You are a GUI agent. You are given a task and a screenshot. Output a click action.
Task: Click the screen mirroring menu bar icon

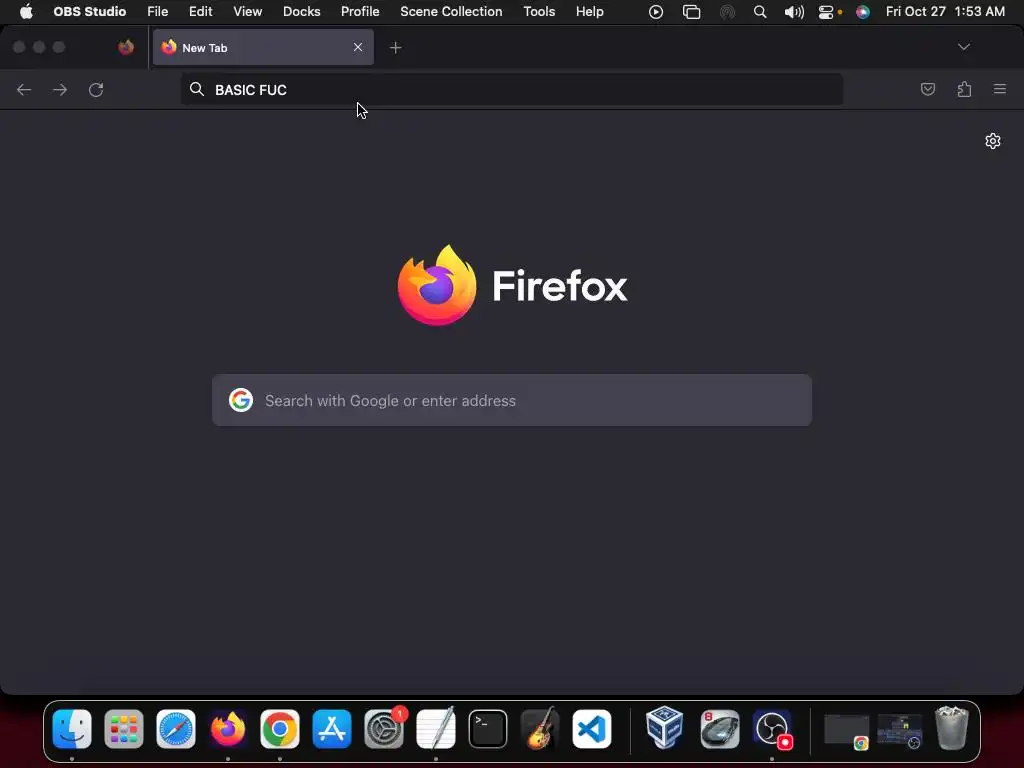tap(691, 12)
